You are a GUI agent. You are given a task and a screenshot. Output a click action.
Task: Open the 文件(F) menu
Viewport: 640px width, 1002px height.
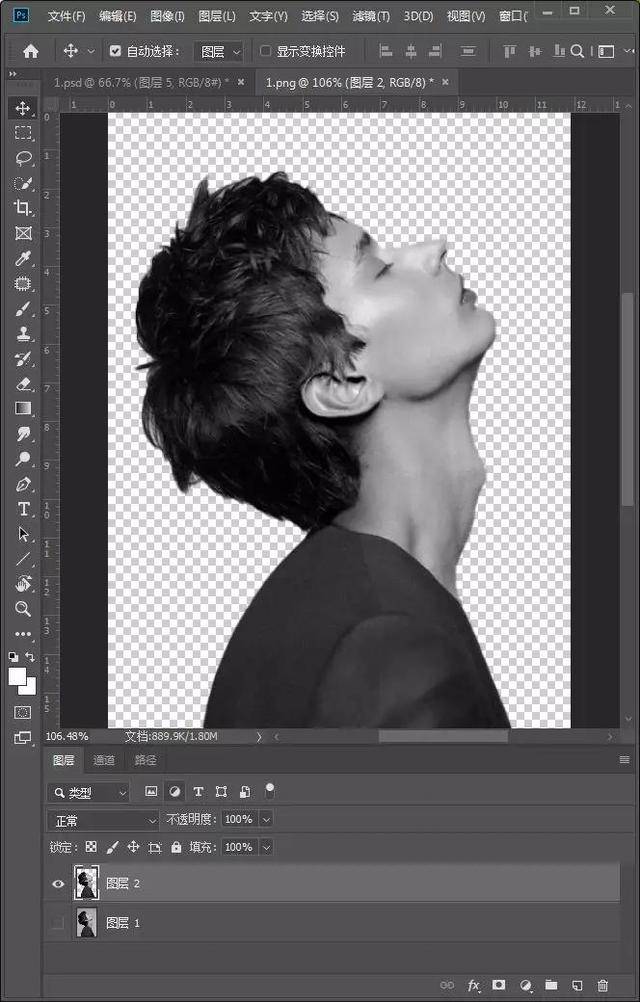pyautogui.click(x=66, y=16)
